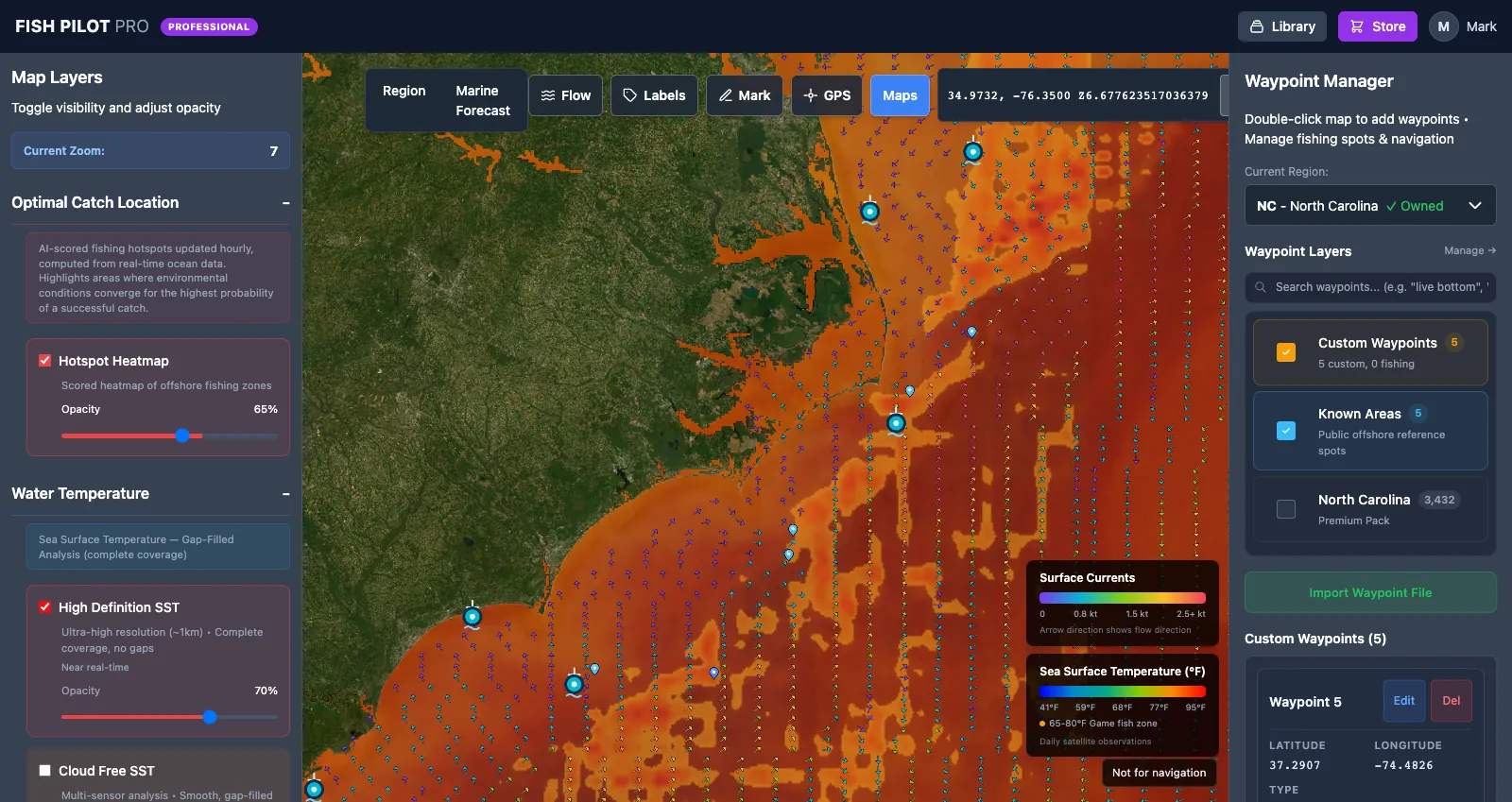Viewport: 1512px width, 802px height.
Task: Click Import Waypoint File button
Action: tap(1370, 592)
